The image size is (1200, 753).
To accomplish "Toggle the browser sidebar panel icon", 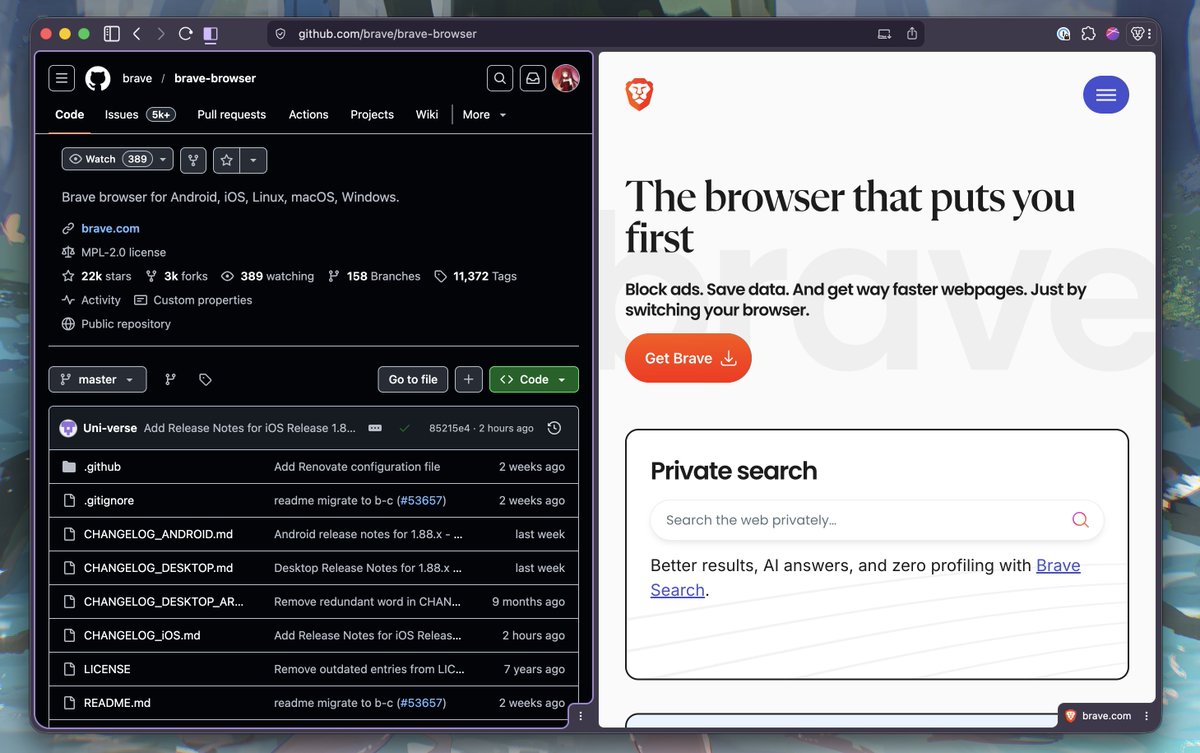I will (x=112, y=34).
